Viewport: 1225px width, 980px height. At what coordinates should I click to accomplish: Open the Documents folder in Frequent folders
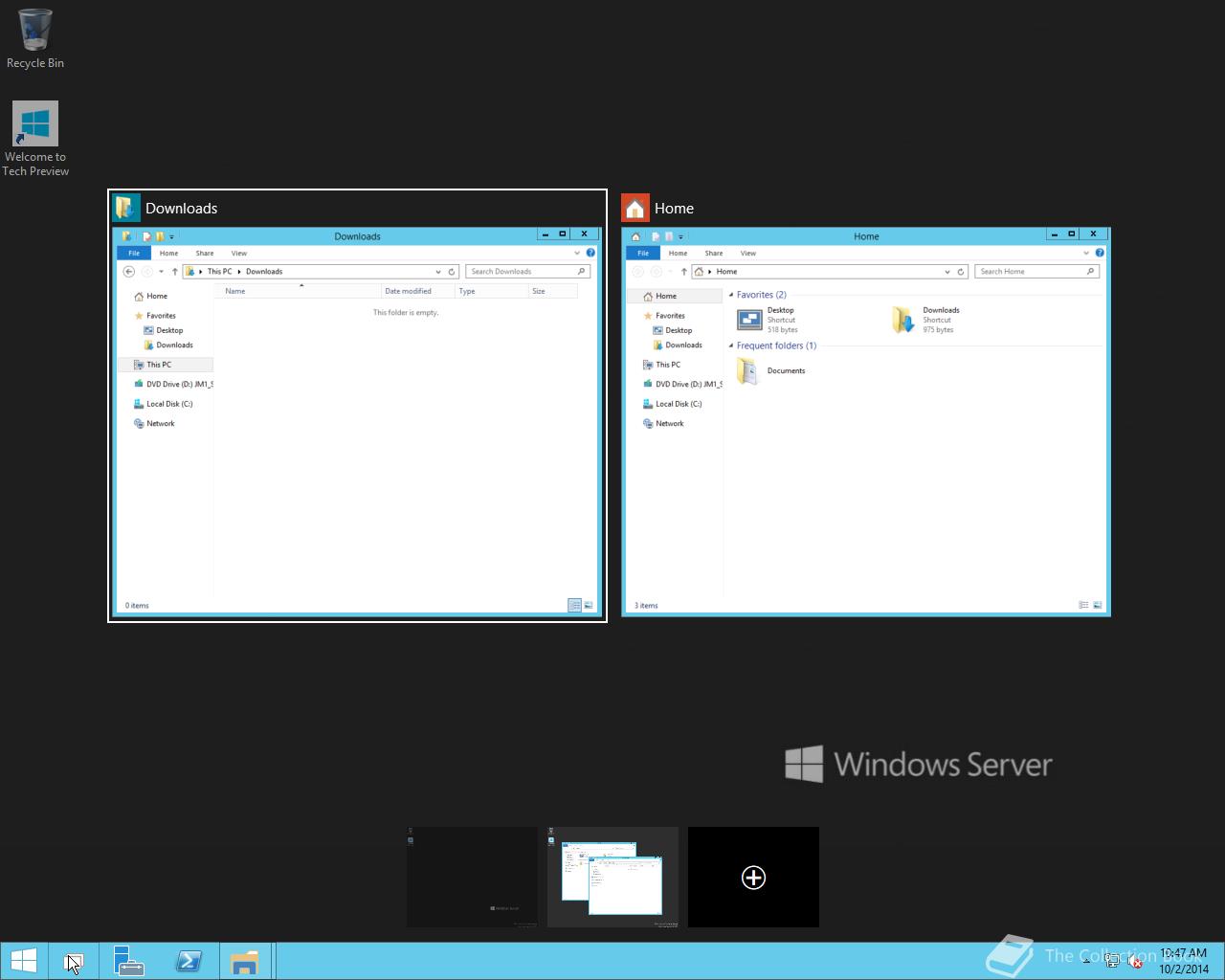click(770, 371)
